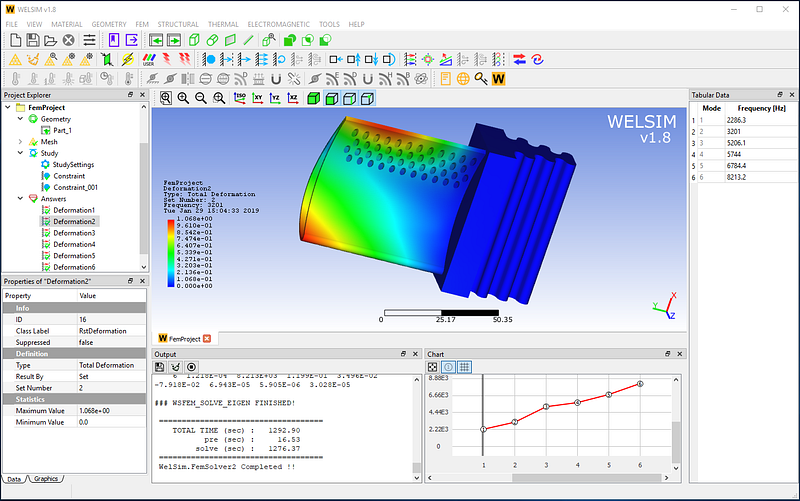Add a cylinder geometry with green cylinder icon
The height and width of the screenshot is (501, 800).
[x=212, y=40]
